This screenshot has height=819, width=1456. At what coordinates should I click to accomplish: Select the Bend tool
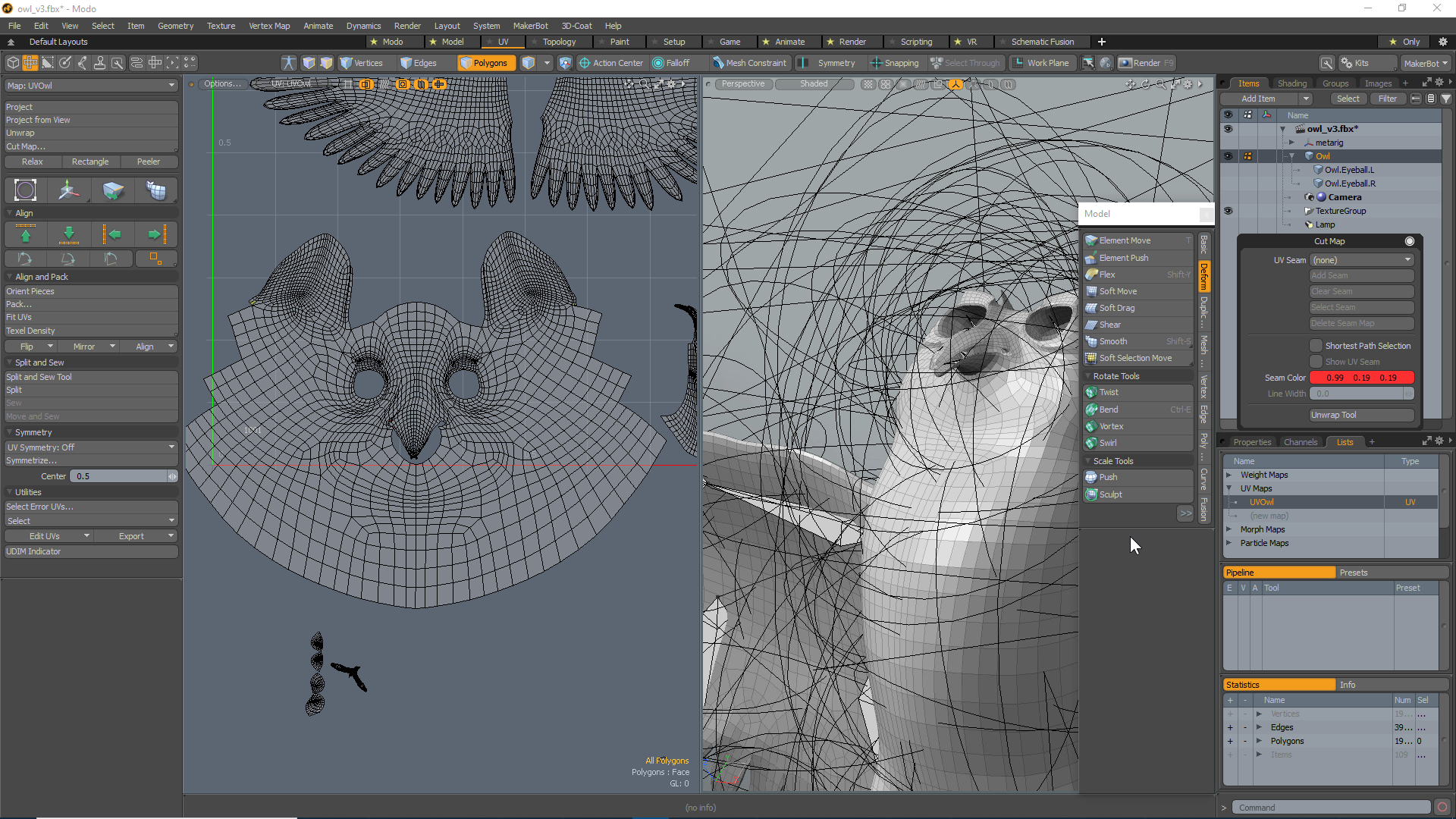click(1138, 409)
